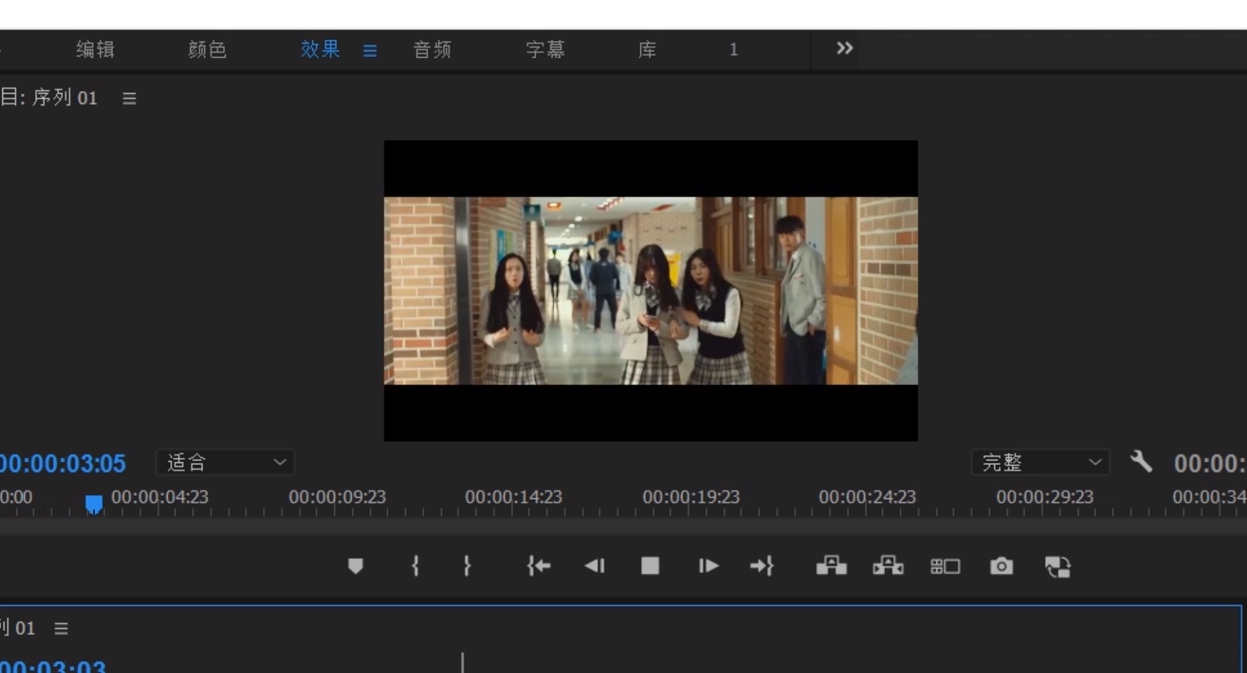Click the timeline timecode 00:03:03
Image resolution: width=1247 pixels, height=673 pixels.
53,665
